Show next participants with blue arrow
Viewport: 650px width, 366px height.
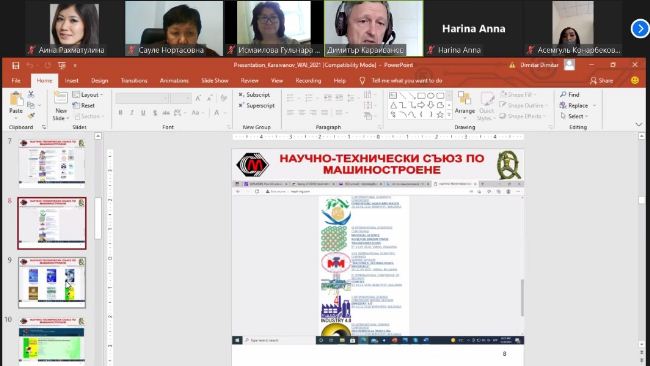click(x=640, y=29)
